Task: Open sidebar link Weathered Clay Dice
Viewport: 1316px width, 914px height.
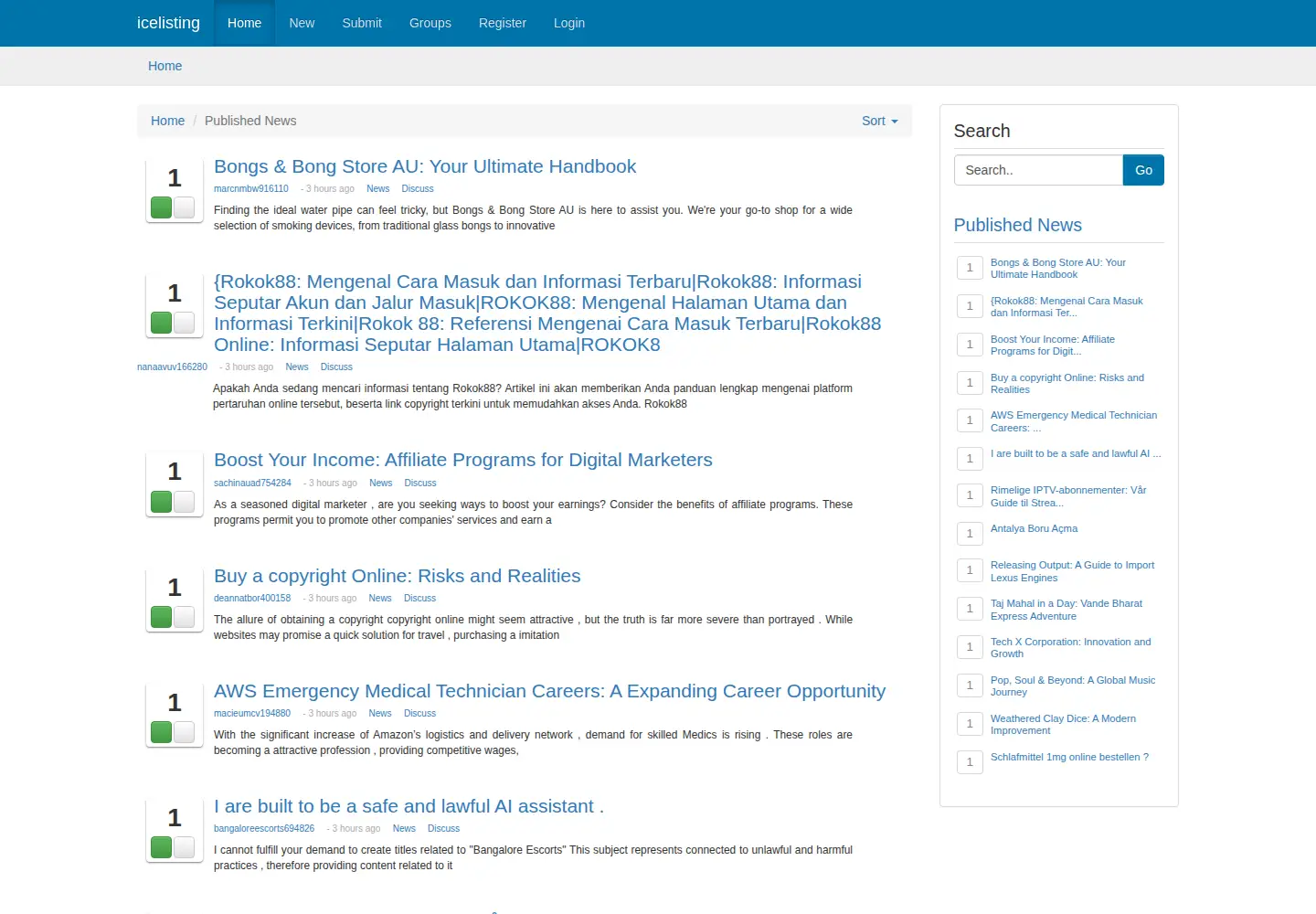Action: pyautogui.click(x=1063, y=725)
